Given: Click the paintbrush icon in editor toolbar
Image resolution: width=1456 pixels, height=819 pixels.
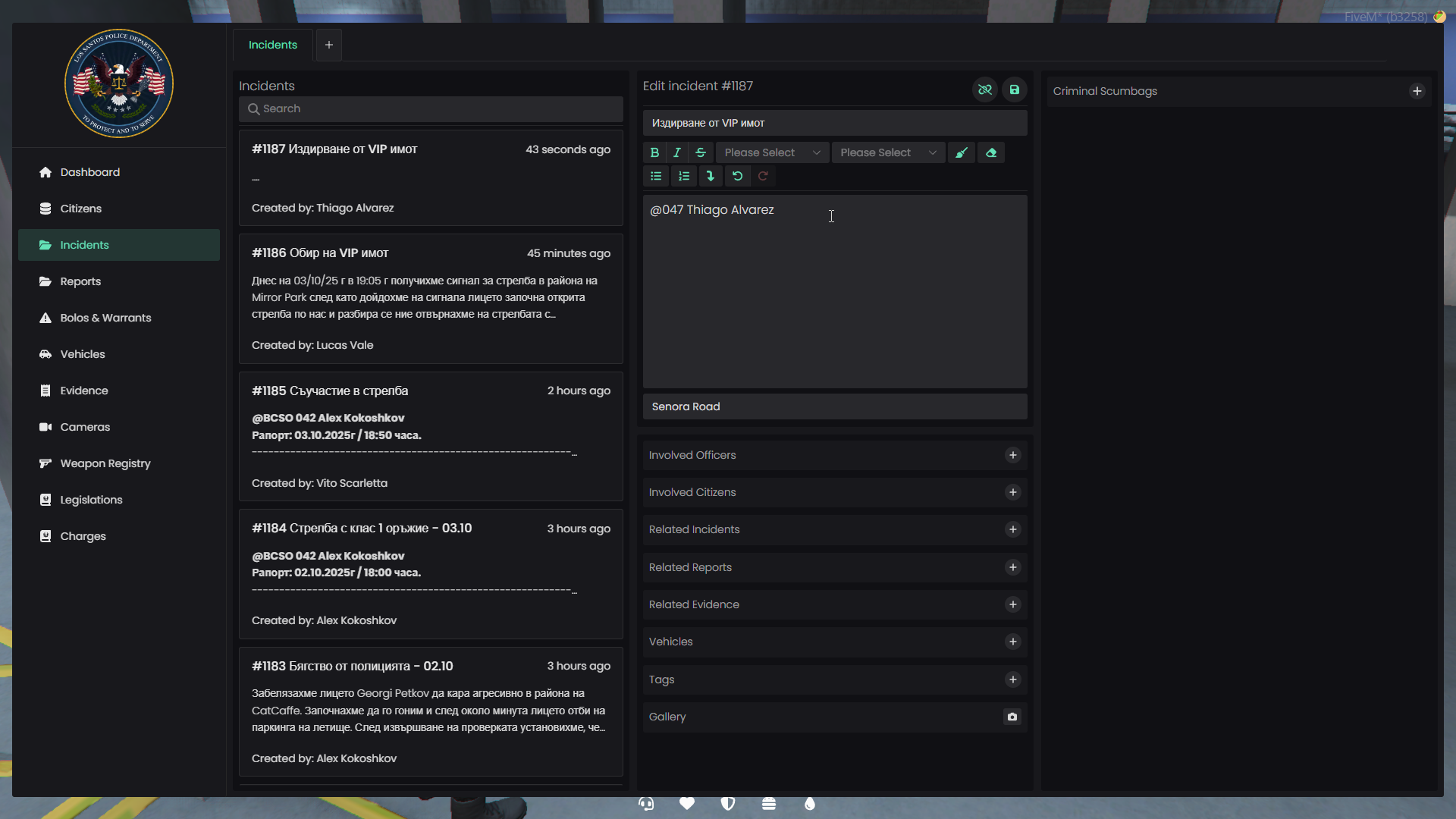Looking at the screenshot, I should (962, 152).
